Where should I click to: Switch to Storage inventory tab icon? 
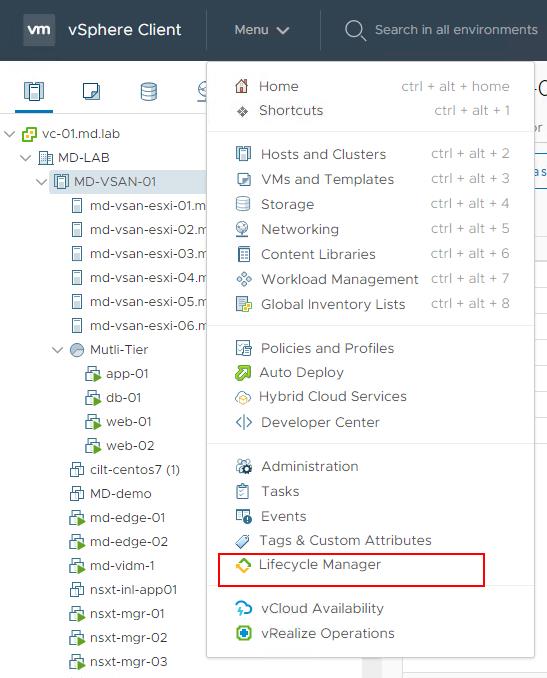click(149, 92)
